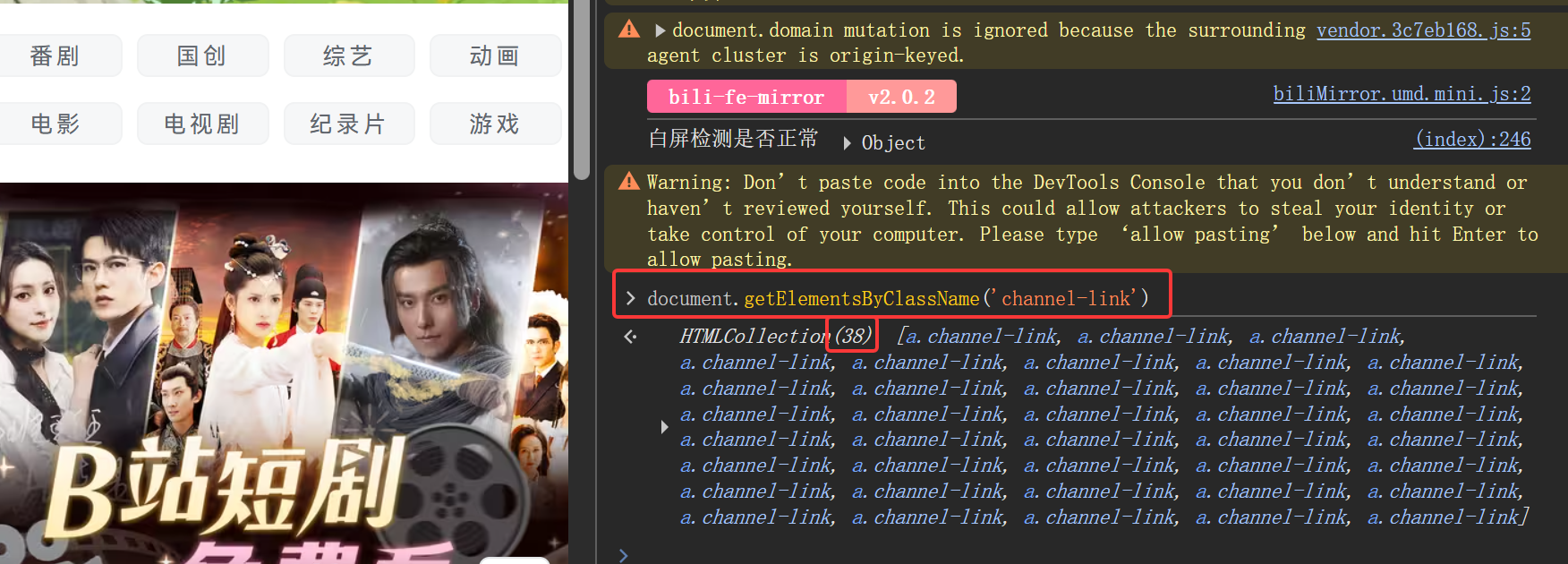This screenshot has width=1568, height=564.
Task: Open (index):246 source link
Action: pos(1472,140)
